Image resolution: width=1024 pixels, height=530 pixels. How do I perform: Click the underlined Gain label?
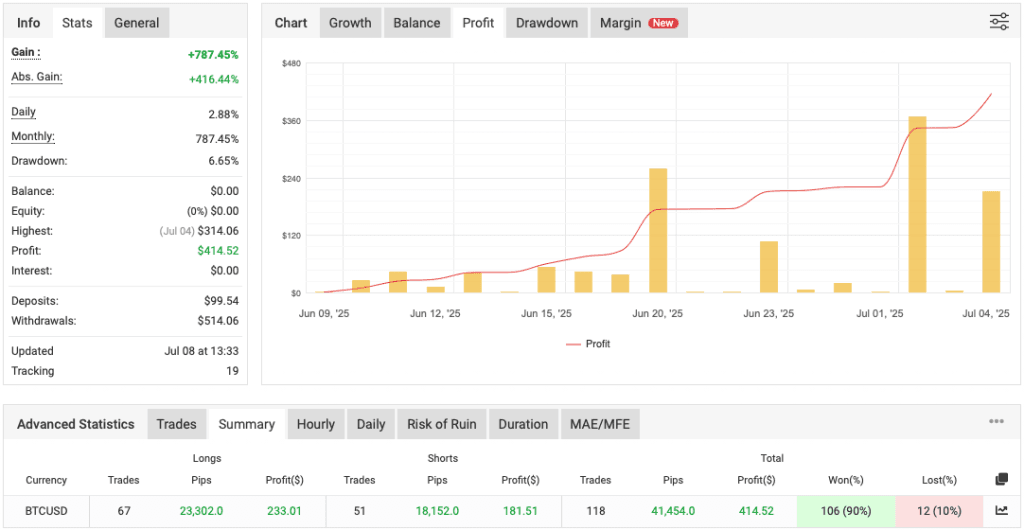(25, 52)
